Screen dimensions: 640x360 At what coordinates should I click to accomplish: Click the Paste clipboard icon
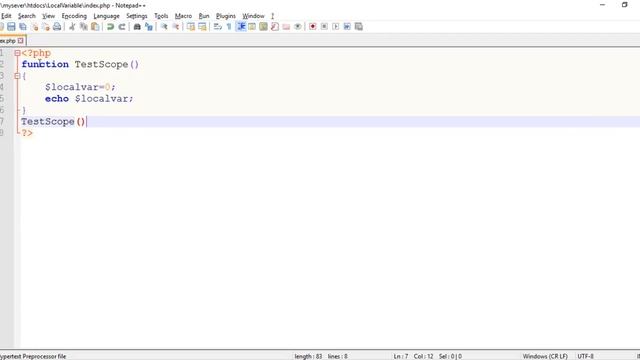click(x=95, y=27)
